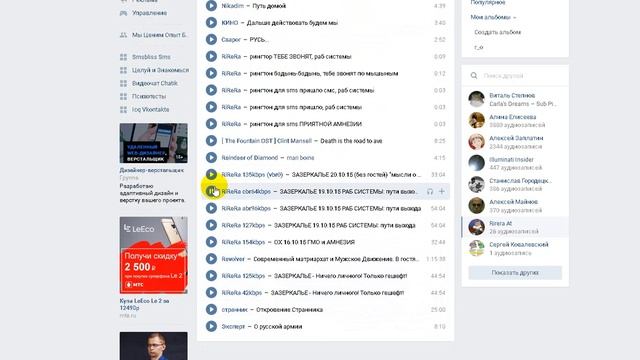Screen dimensions: 640x360
Task: Open Illuminati Insider audio list
Action: click(515, 163)
